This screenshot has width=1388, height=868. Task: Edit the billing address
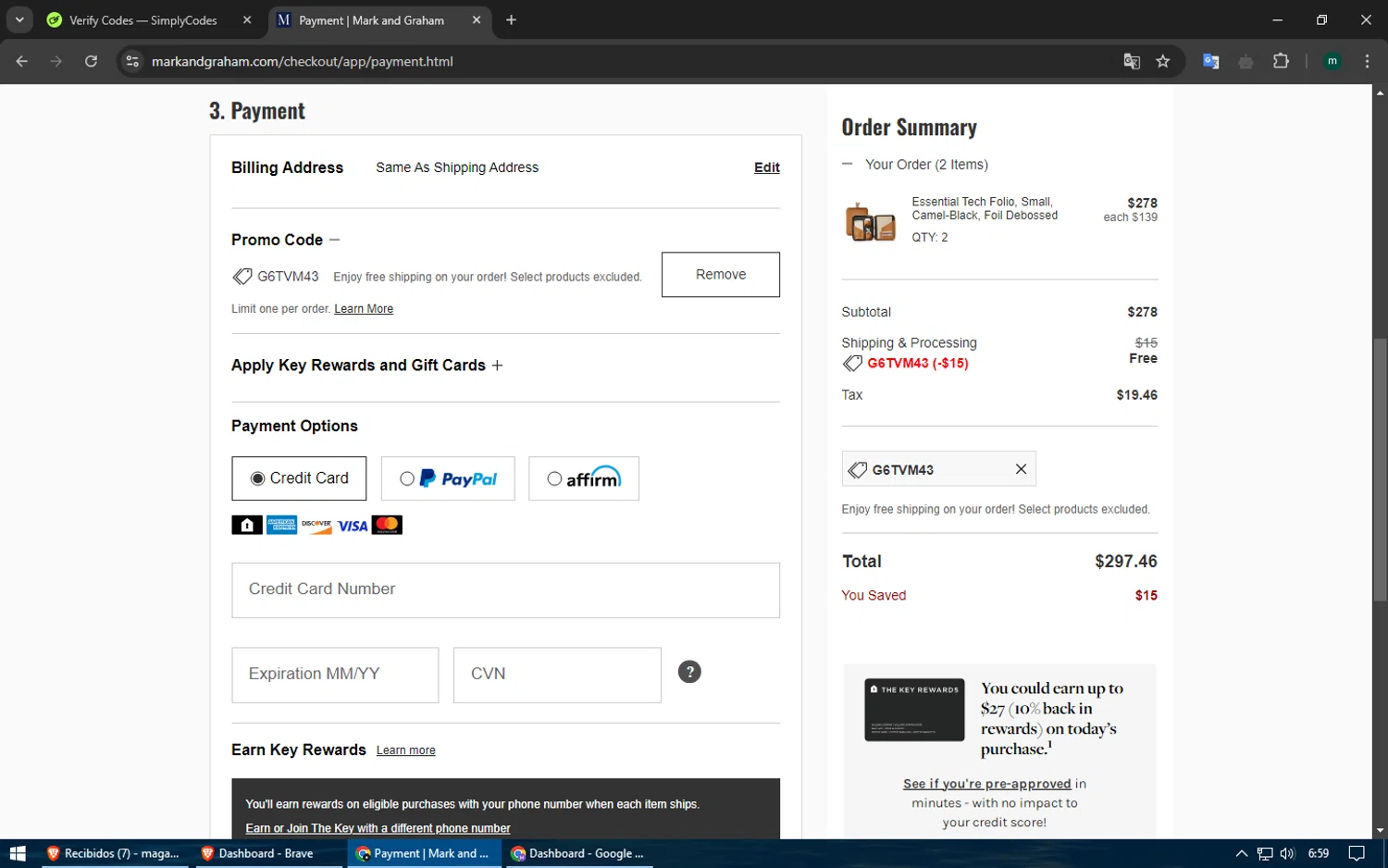(x=767, y=167)
